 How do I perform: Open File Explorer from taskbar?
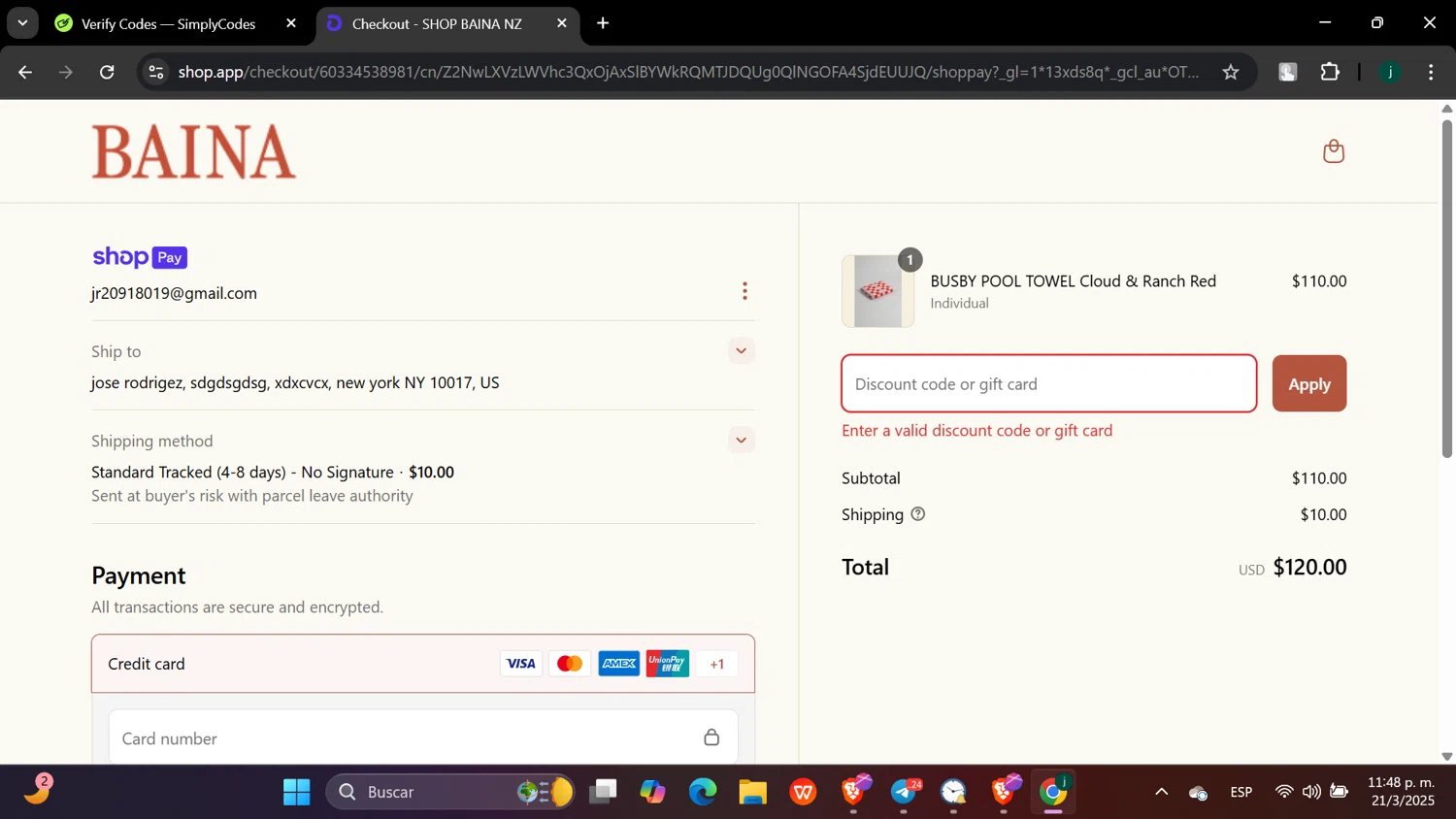[753, 792]
